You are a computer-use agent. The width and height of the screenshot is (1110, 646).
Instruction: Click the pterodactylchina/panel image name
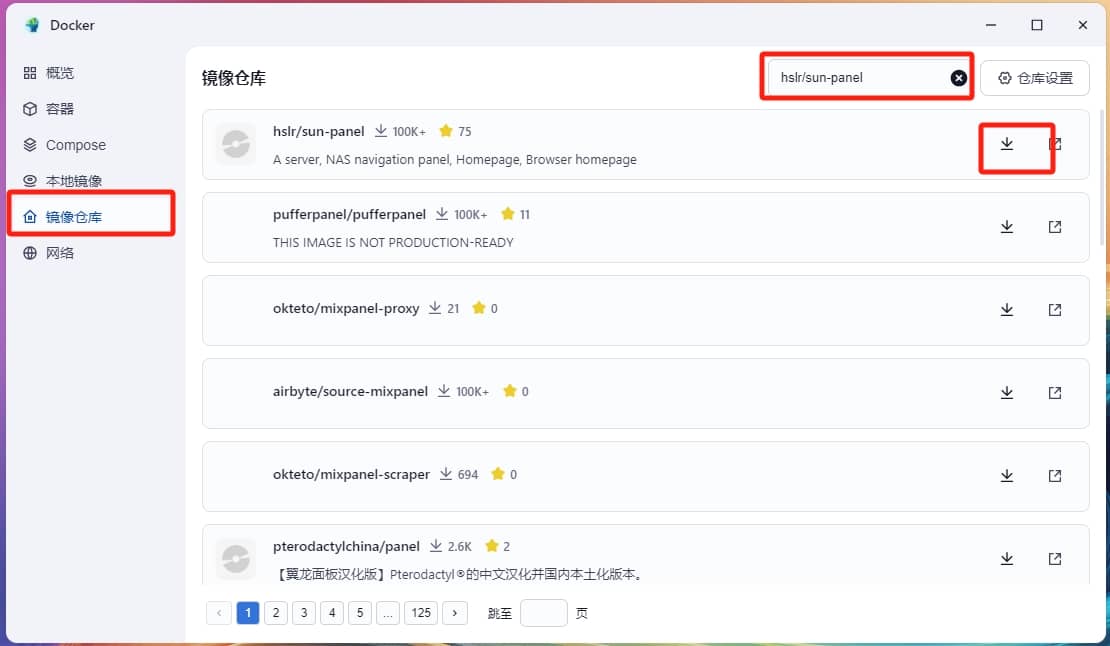[x=346, y=546]
